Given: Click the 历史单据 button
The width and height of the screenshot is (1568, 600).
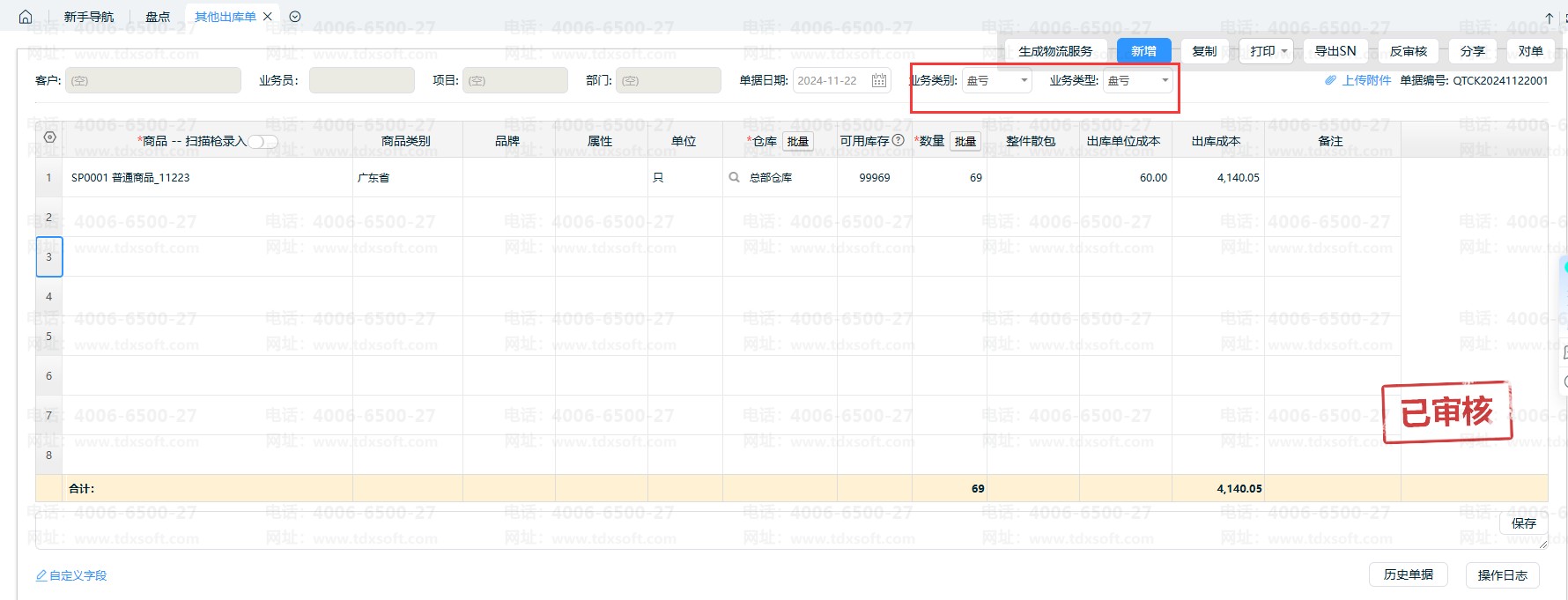Looking at the screenshot, I should (1408, 574).
